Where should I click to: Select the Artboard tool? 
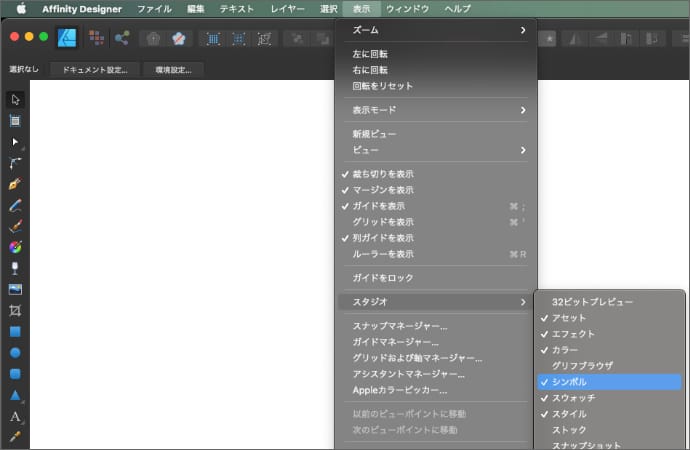tap(15, 120)
